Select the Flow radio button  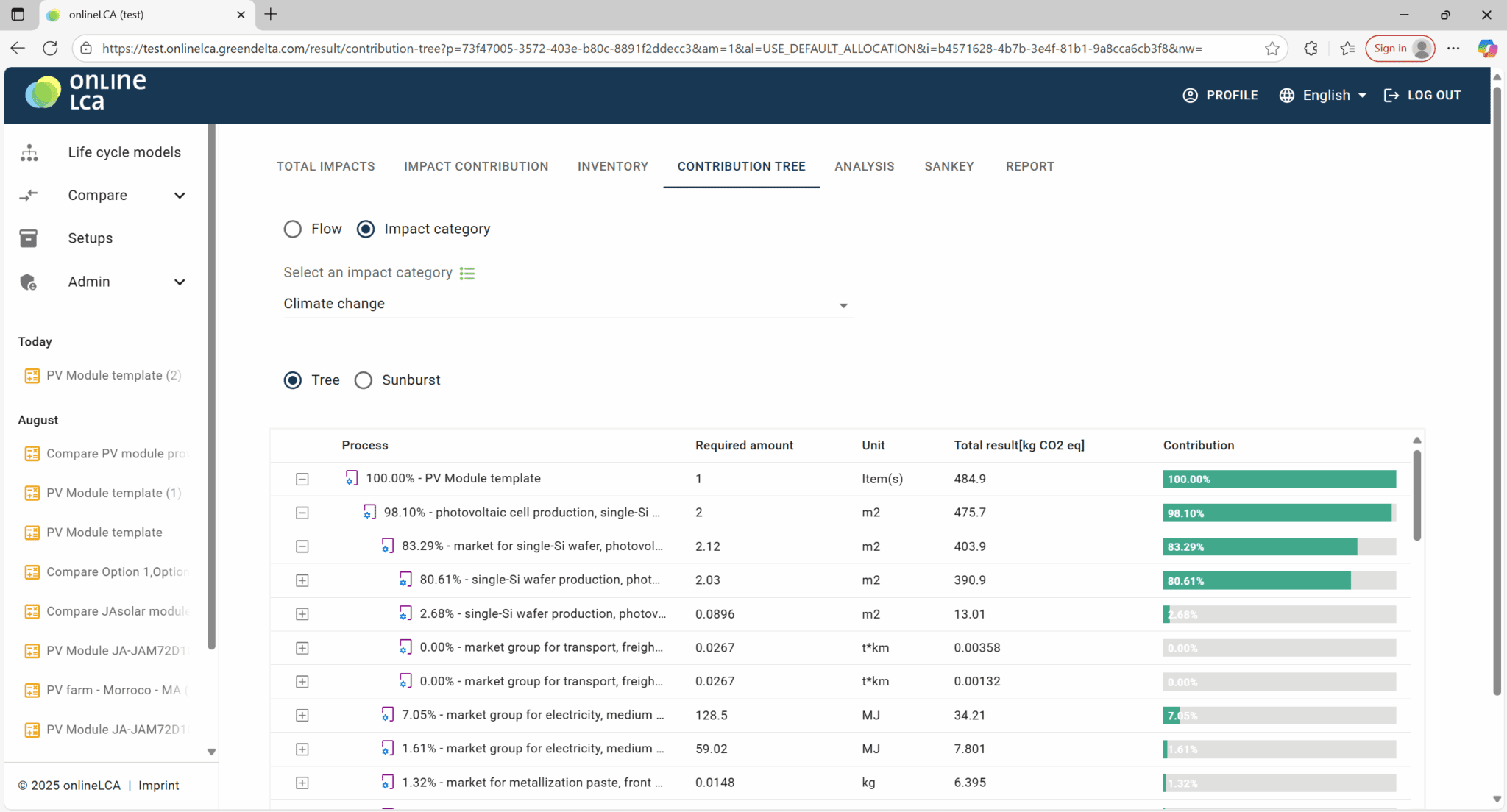click(293, 229)
